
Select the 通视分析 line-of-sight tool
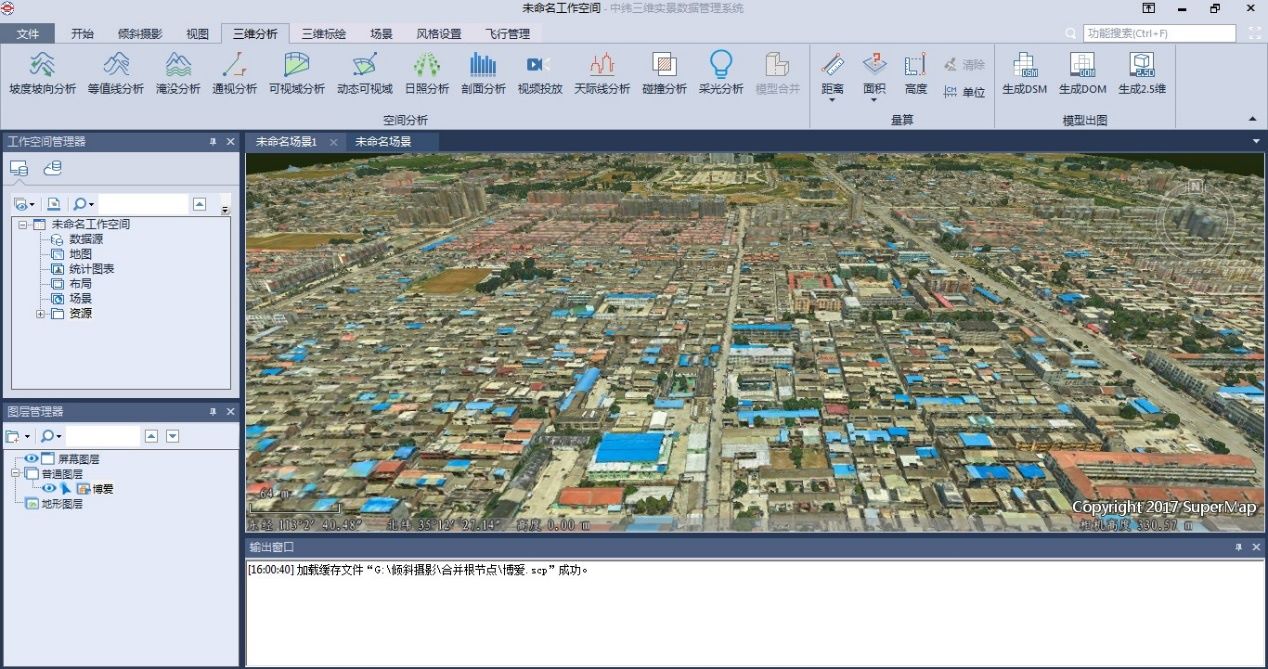coord(234,74)
